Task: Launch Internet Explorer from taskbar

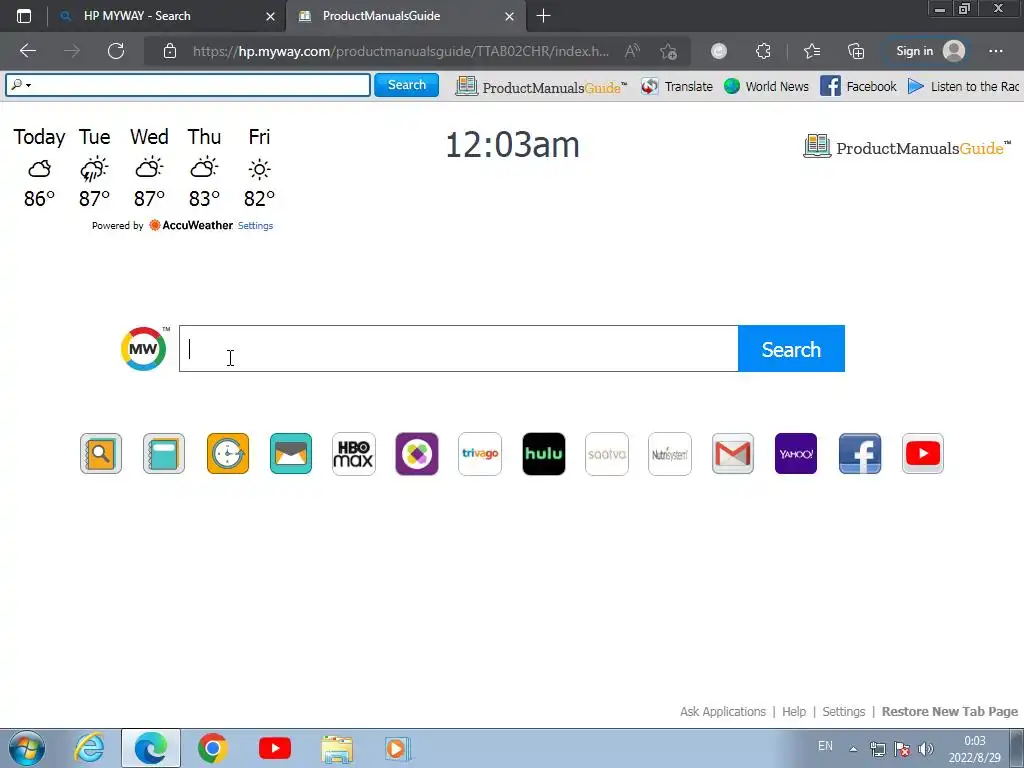Action: coord(89,748)
